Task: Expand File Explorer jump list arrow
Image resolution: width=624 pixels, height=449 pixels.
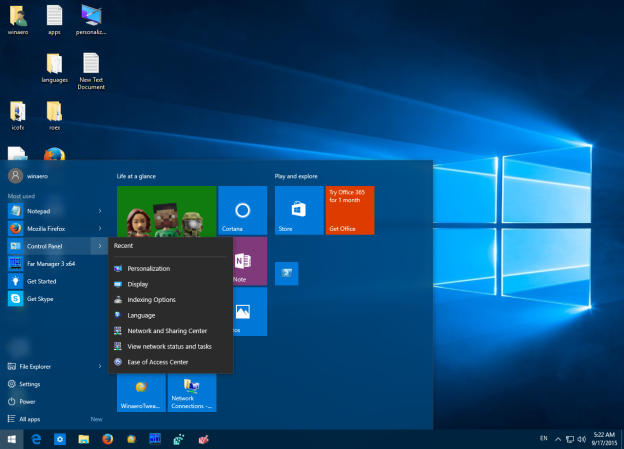Action: click(x=100, y=366)
